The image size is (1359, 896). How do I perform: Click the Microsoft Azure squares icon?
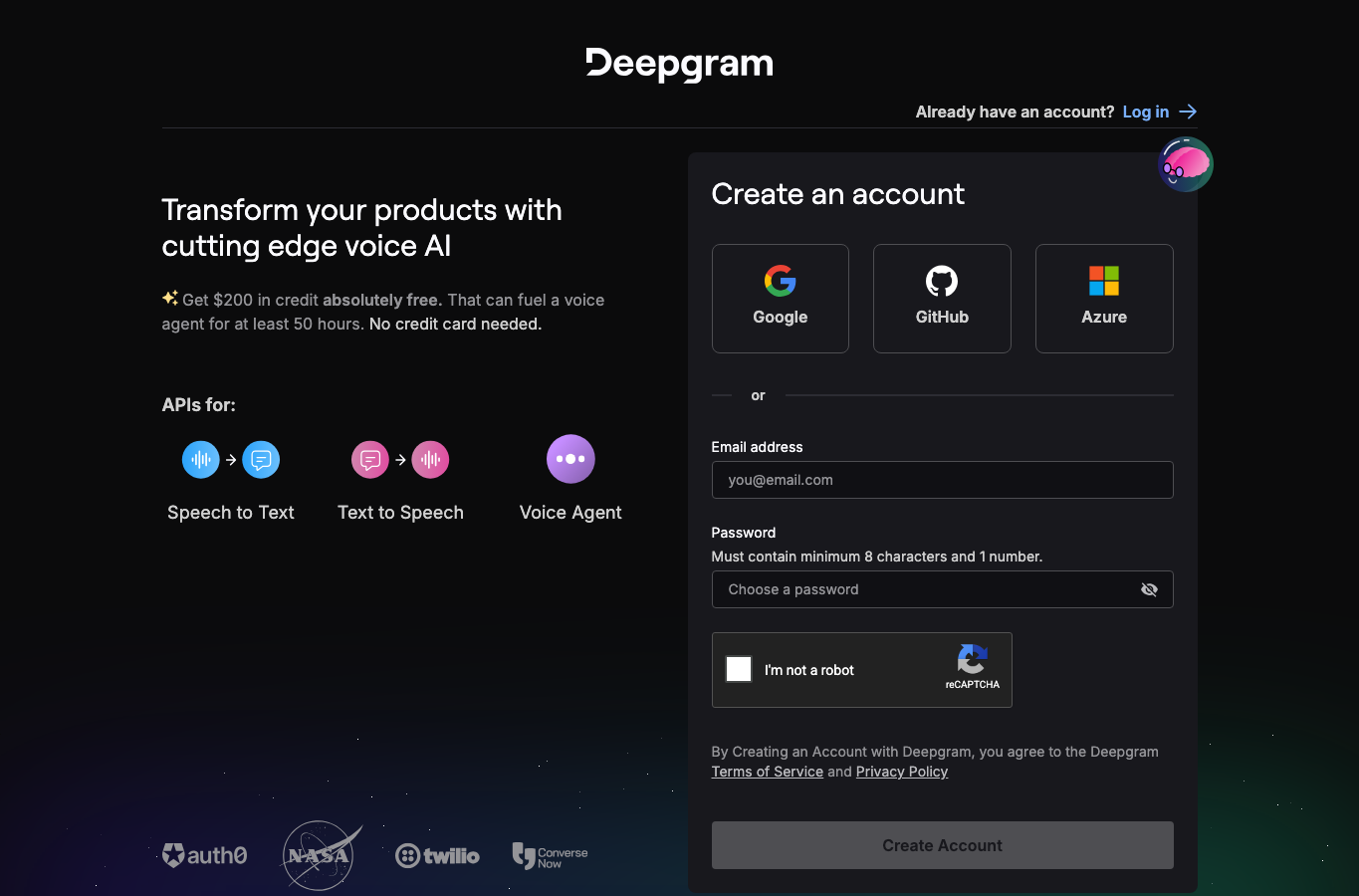[1104, 281]
